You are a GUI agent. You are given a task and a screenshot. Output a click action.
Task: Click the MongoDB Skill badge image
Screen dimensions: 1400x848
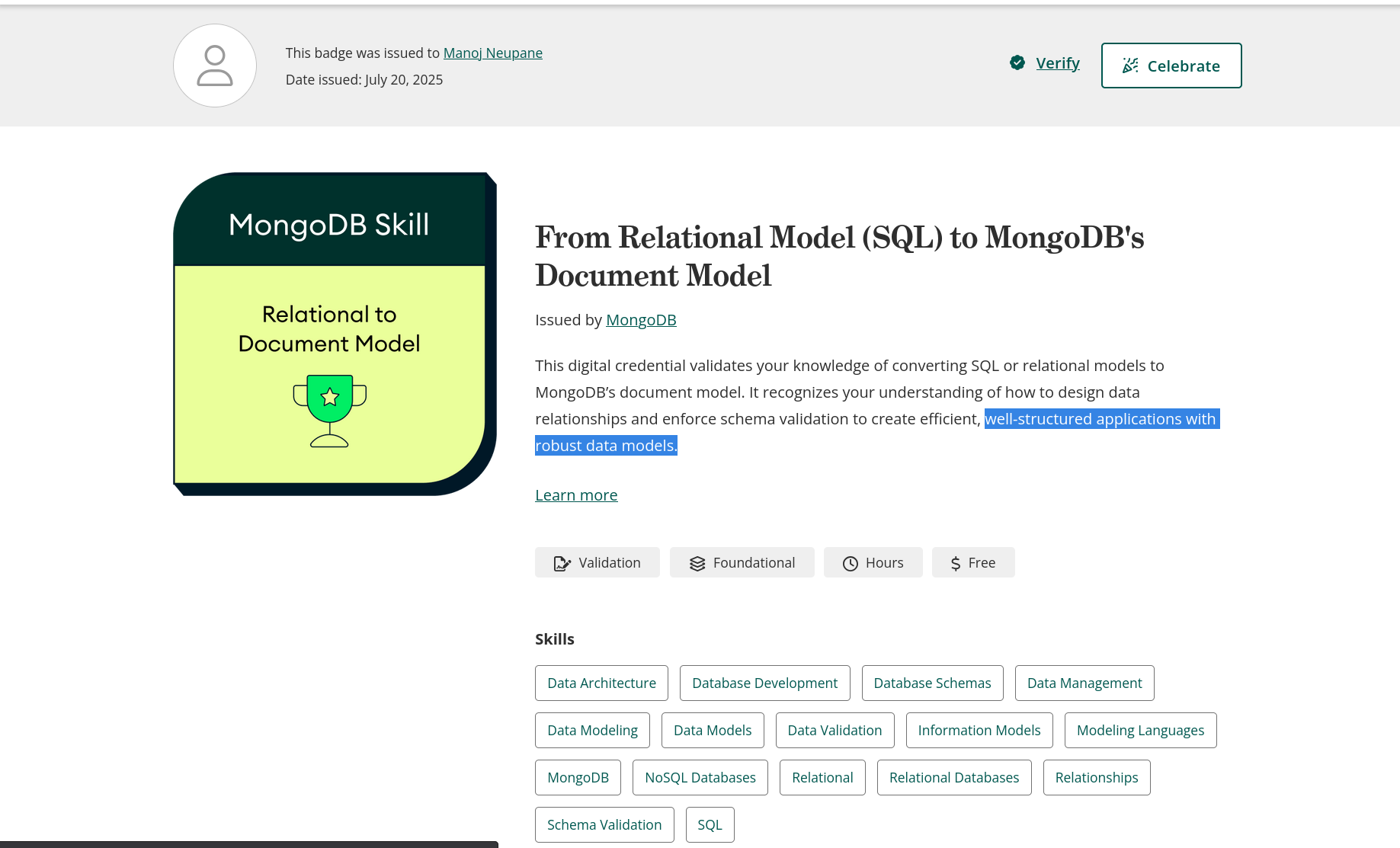pyautogui.click(x=335, y=334)
